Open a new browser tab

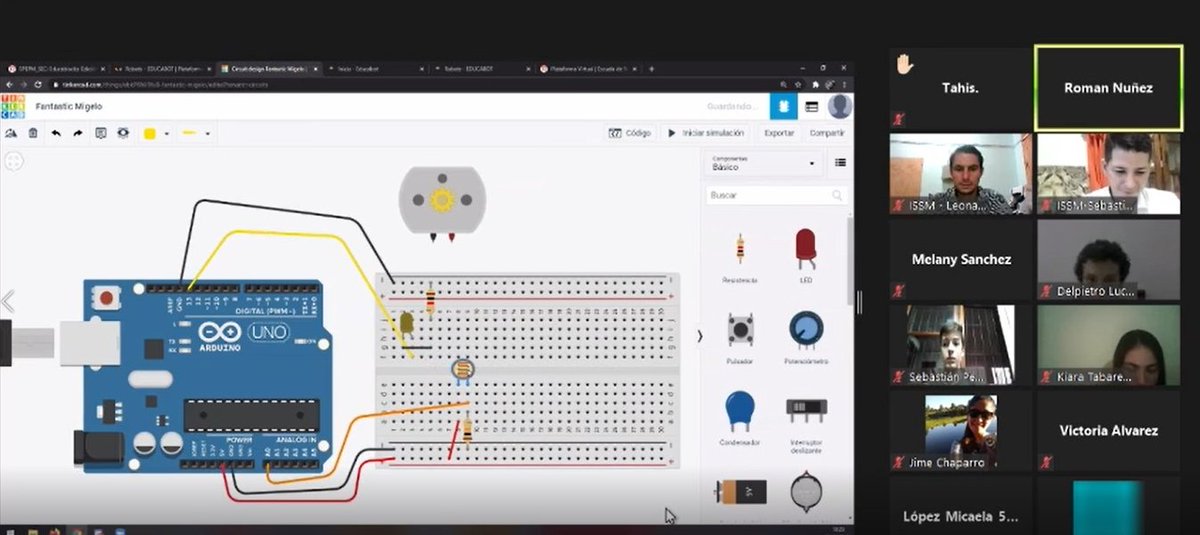(652, 69)
